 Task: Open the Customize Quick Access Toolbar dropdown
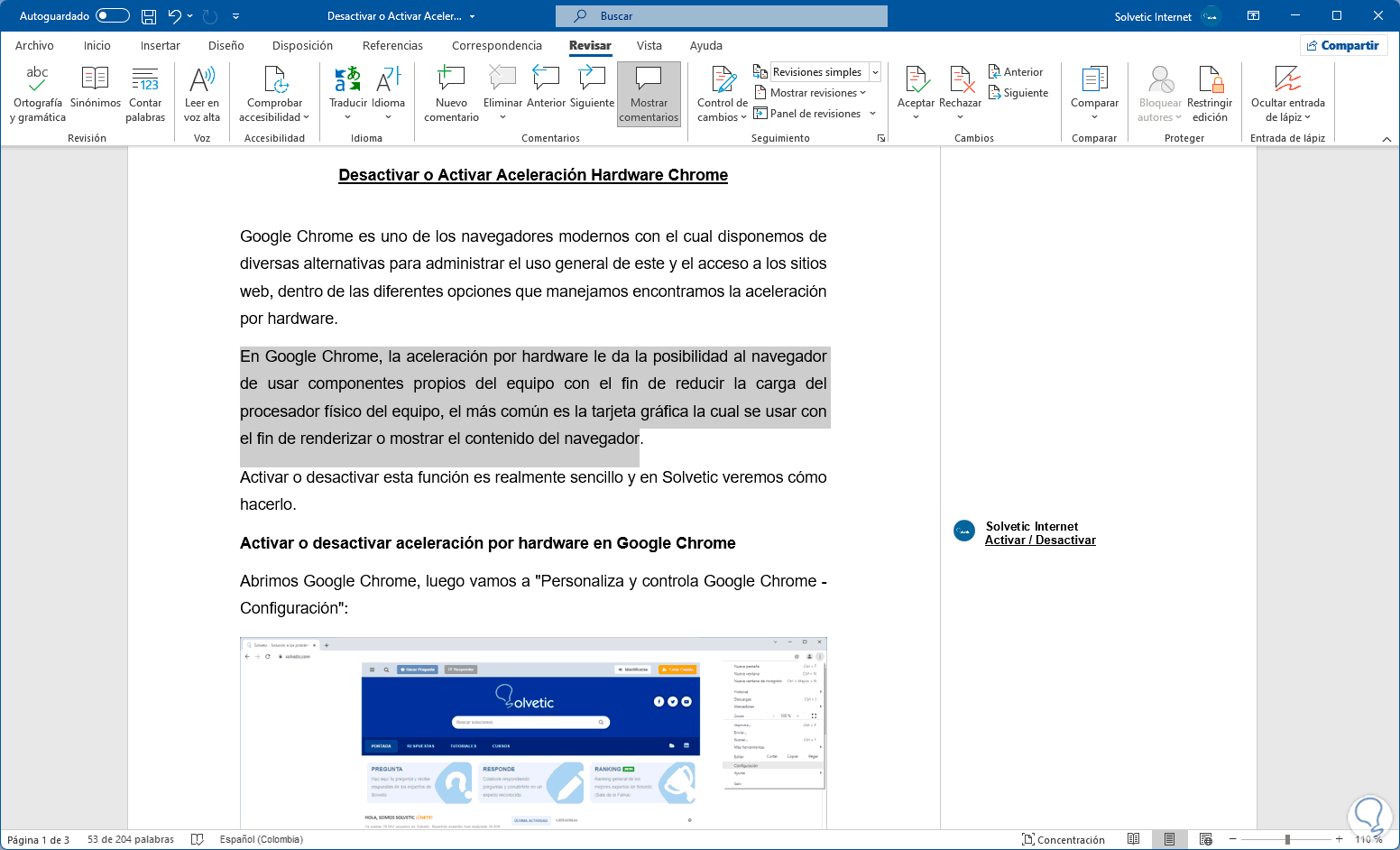[235, 16]
